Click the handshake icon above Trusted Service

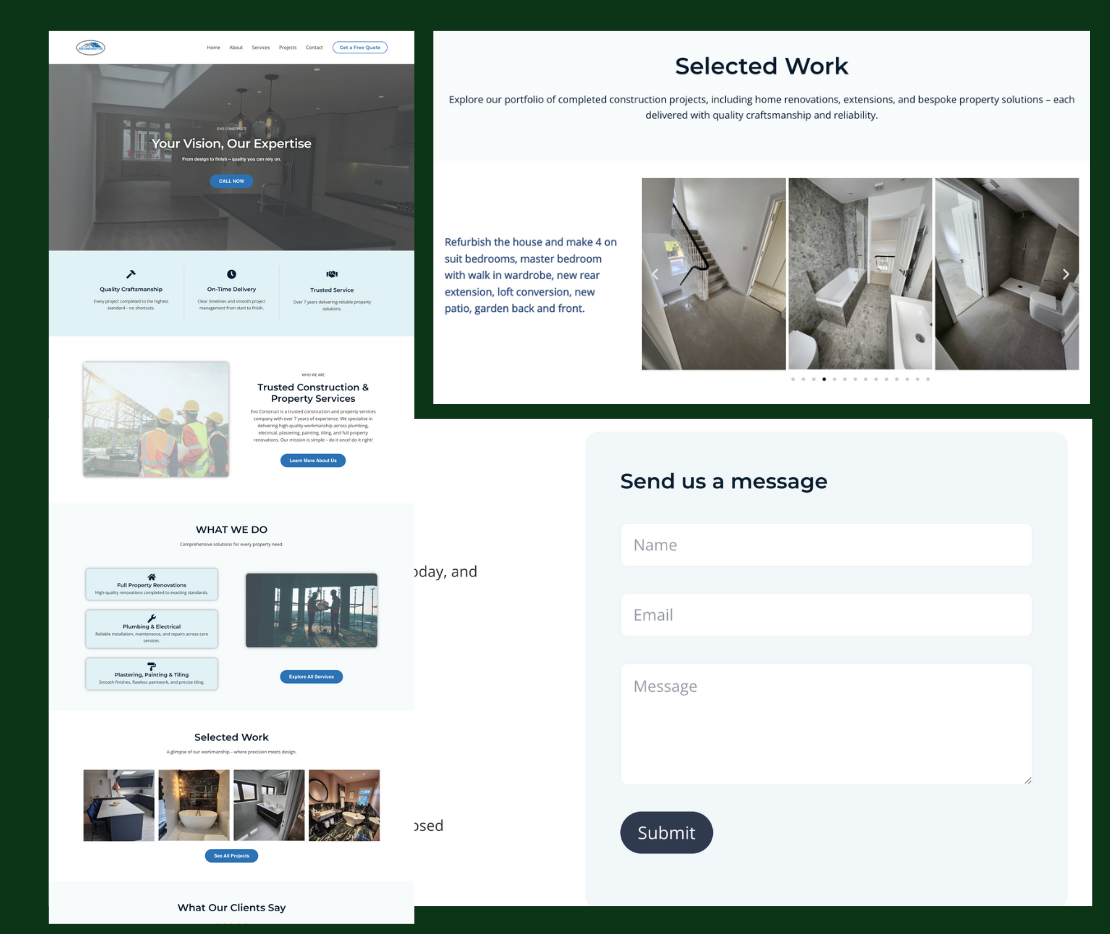[332, 274]
